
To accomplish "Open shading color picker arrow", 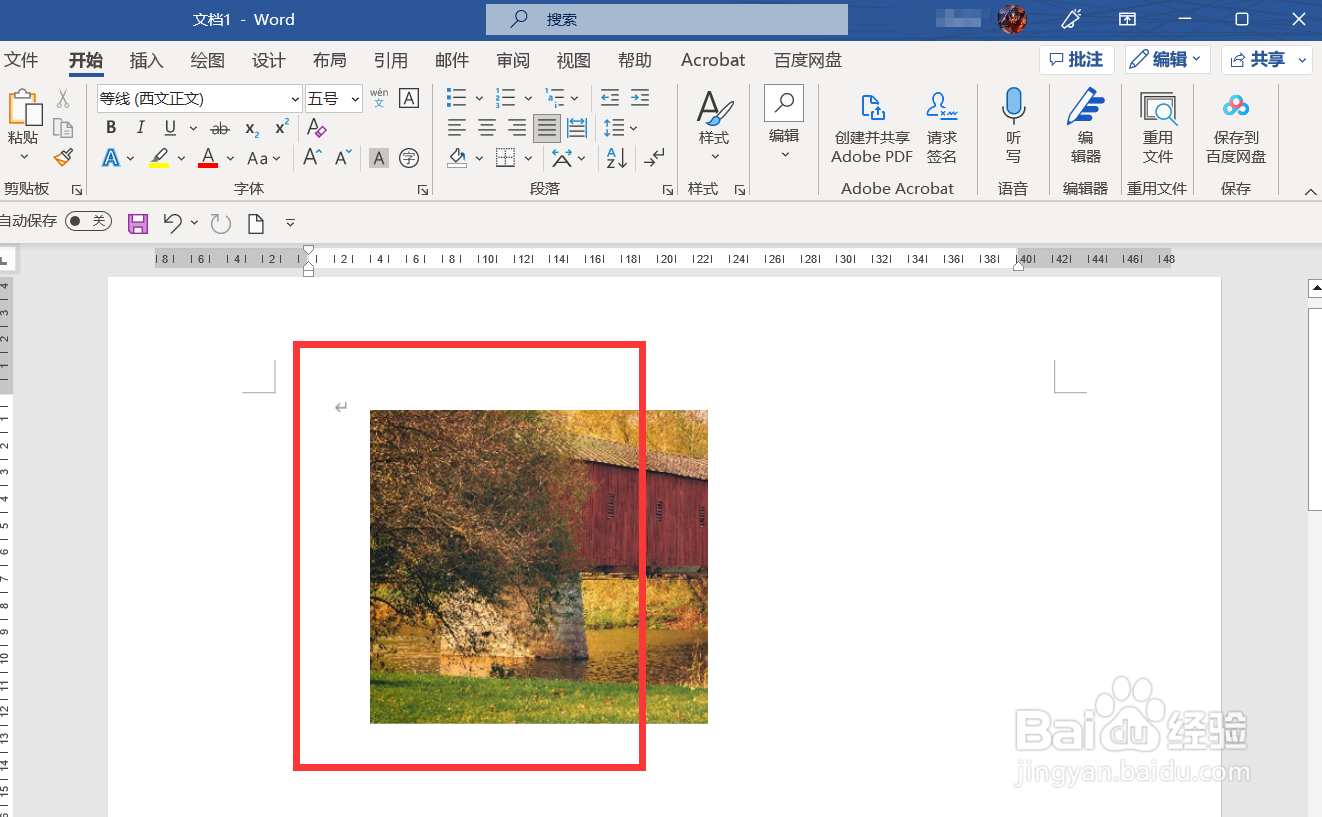I will pyautogui.click(x=479, y=158).
